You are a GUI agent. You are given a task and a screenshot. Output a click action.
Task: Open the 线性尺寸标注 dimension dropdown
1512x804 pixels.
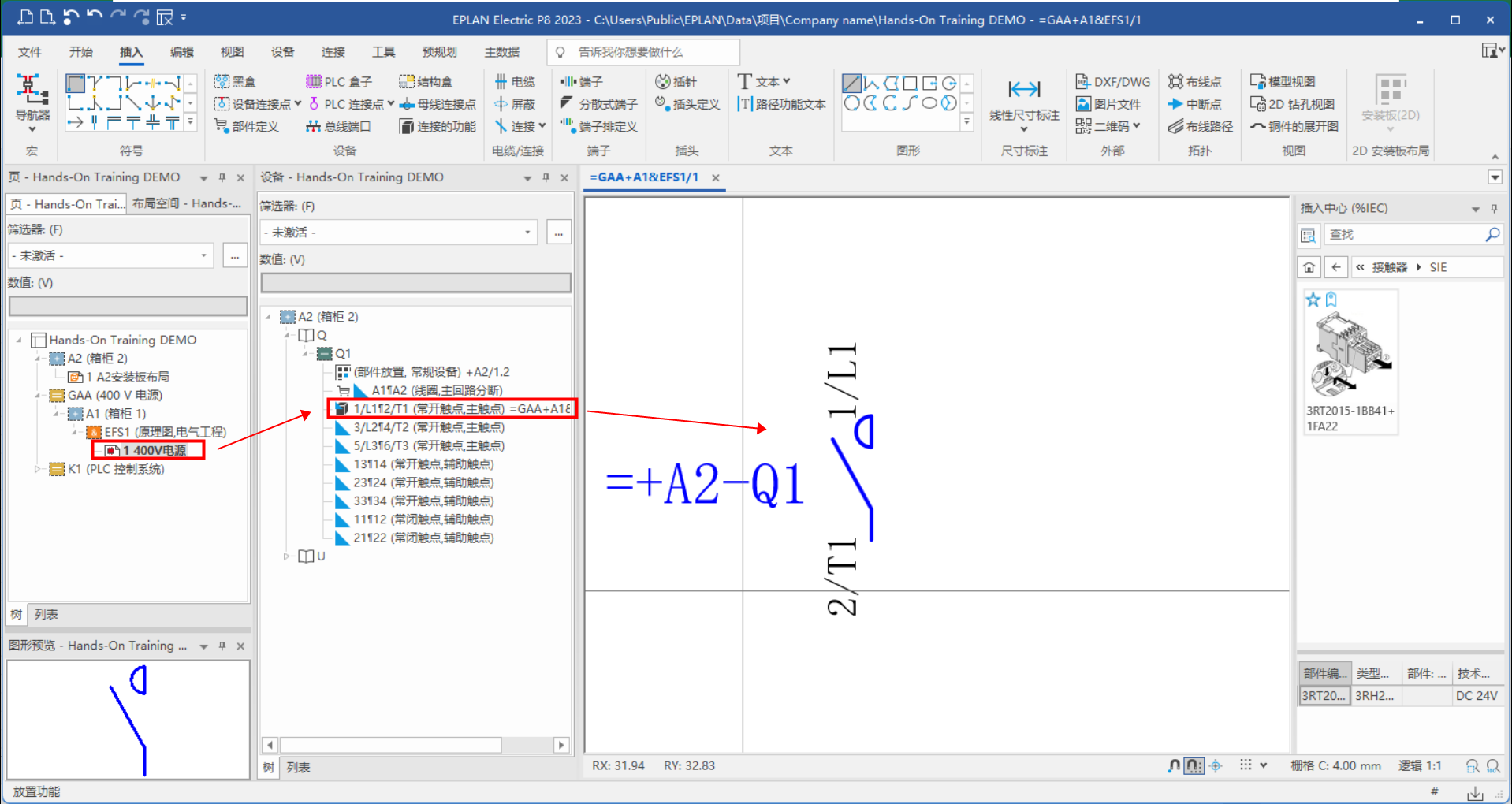pos(1024,129)
